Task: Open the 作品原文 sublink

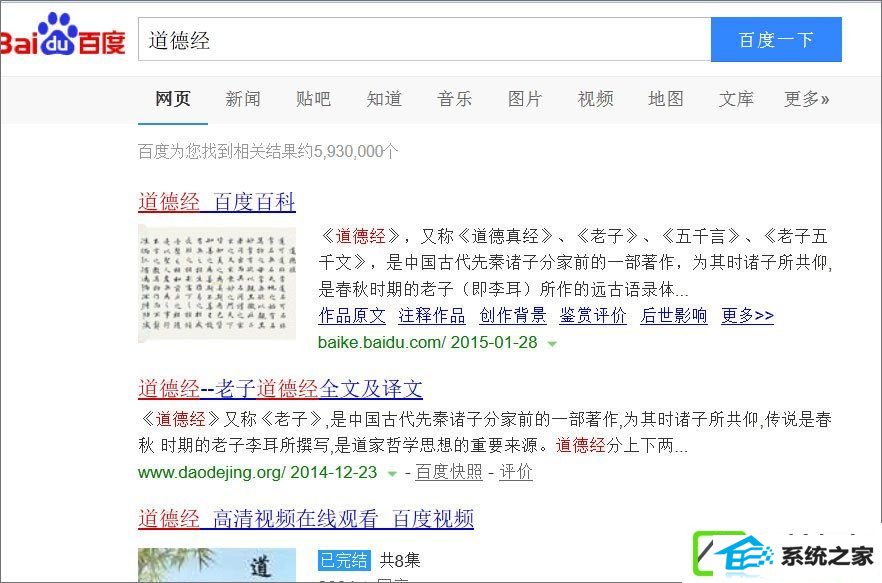Action: click(352, 315)
